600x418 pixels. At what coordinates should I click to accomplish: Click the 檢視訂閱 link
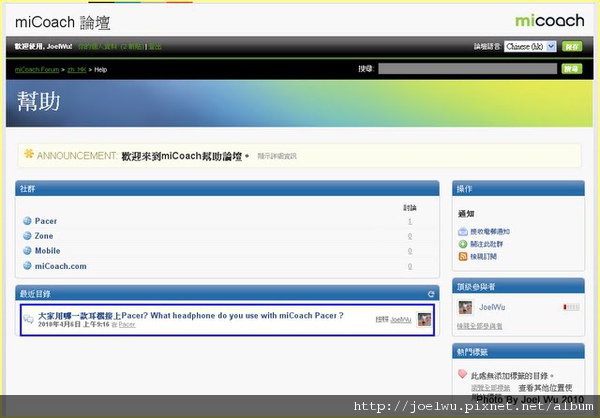[483, 256]
